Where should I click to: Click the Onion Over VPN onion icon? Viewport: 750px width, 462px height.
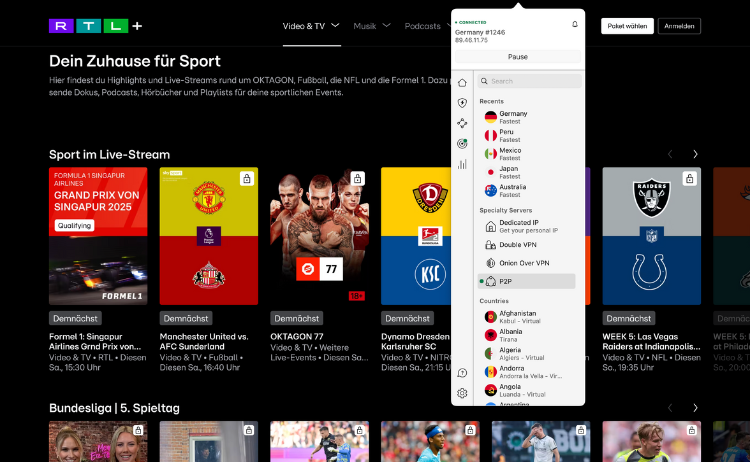[x=490, y=263]
